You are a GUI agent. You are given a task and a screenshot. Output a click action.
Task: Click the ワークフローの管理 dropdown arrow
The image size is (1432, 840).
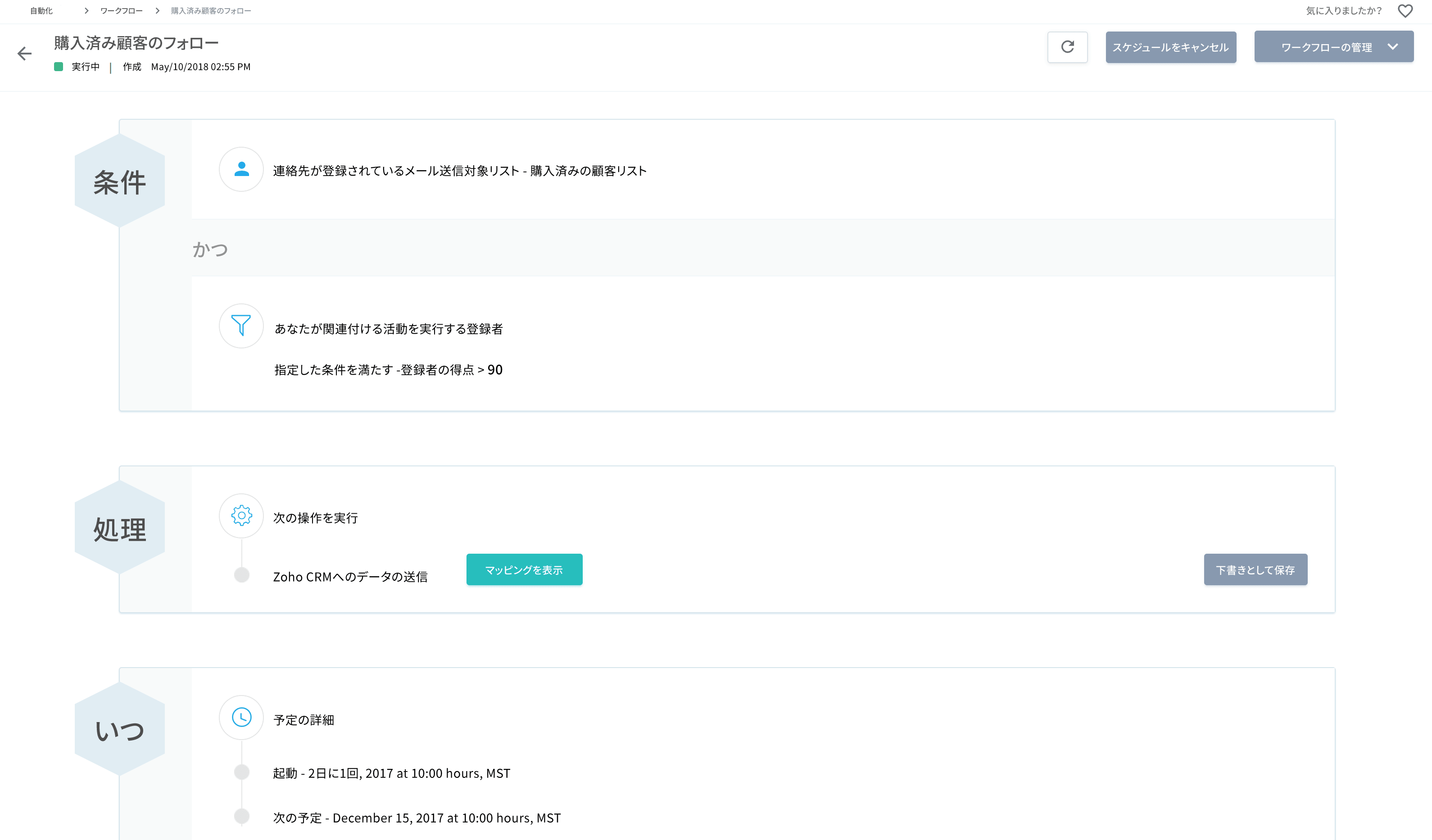click(x=1392, y=47)
